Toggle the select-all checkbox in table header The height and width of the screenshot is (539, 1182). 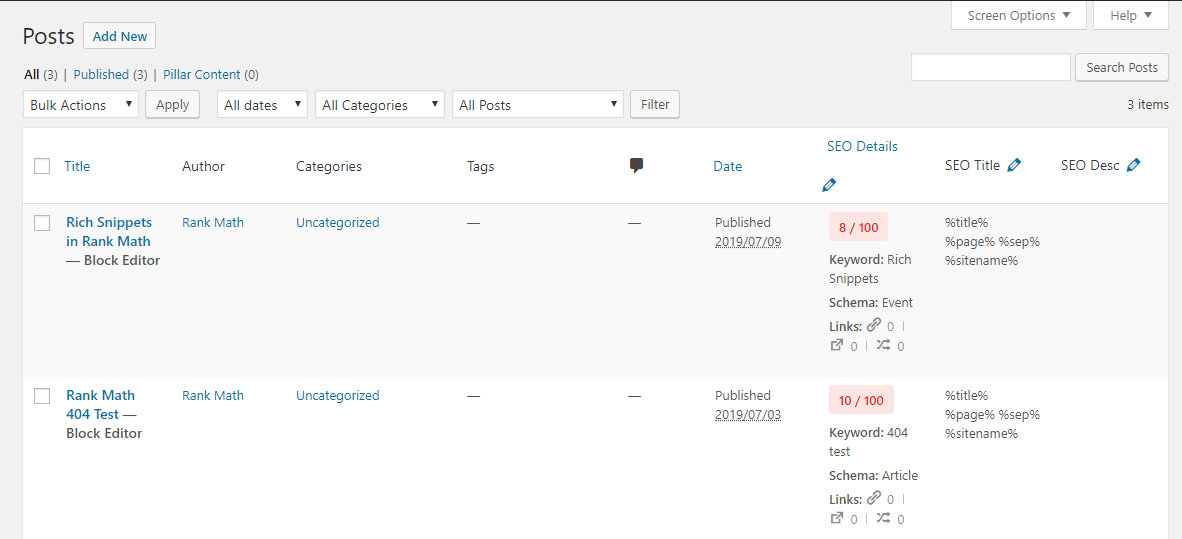[42, 166]
